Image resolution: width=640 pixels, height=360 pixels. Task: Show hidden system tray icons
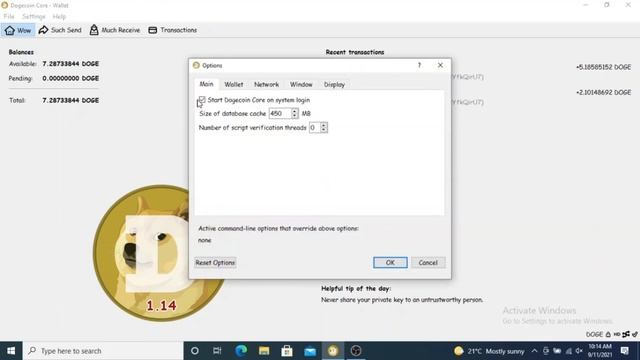(x=534, y=351)
